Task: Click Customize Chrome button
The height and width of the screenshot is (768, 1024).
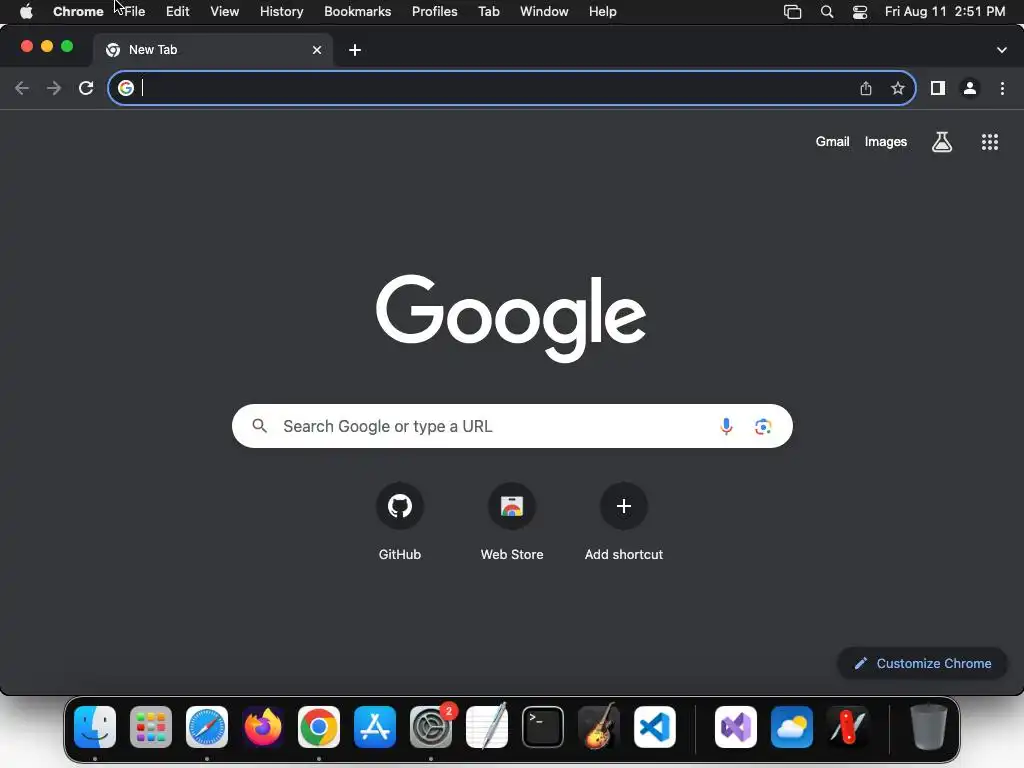Action: 923,664
